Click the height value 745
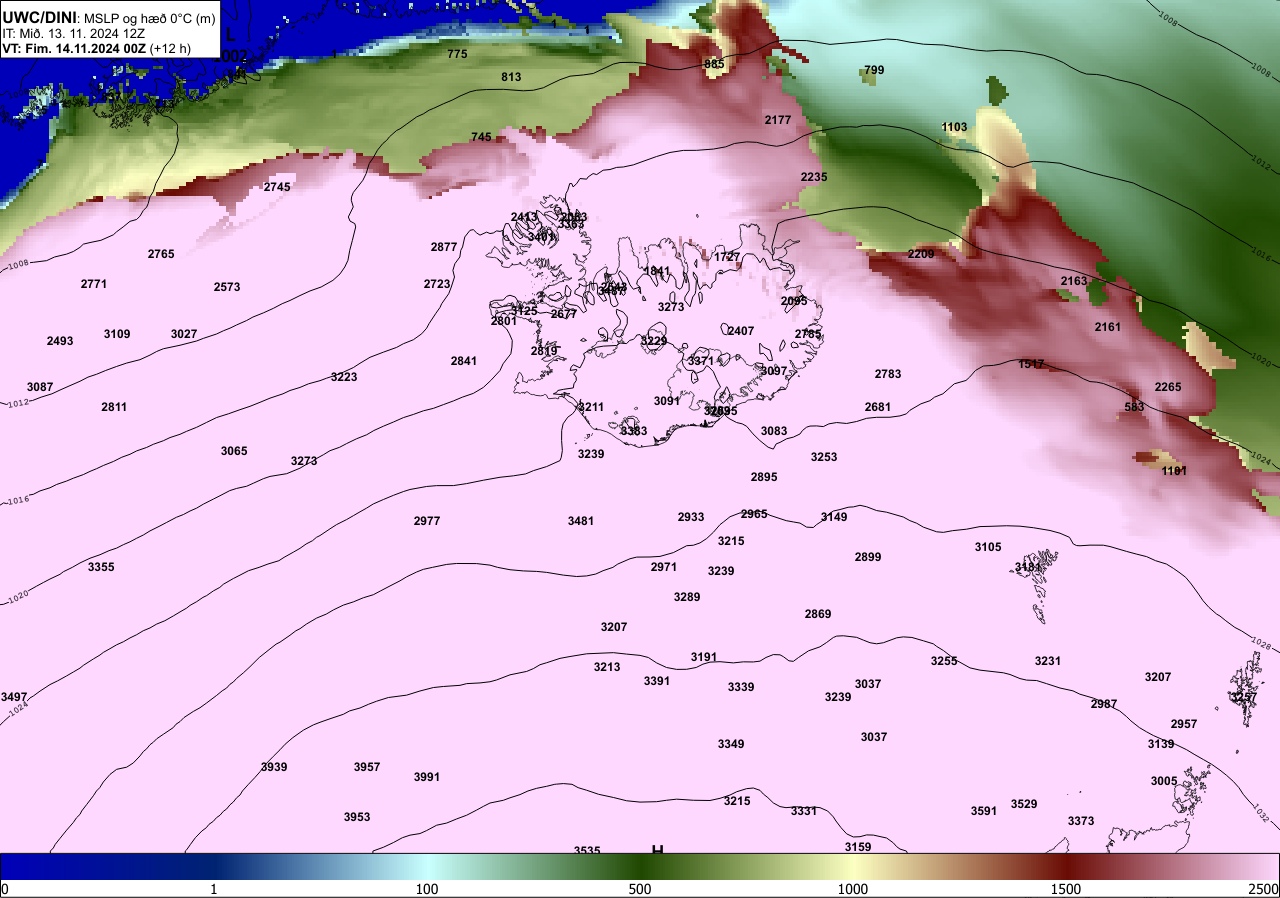The image size is (1280, 898). [x=481, y=137]
